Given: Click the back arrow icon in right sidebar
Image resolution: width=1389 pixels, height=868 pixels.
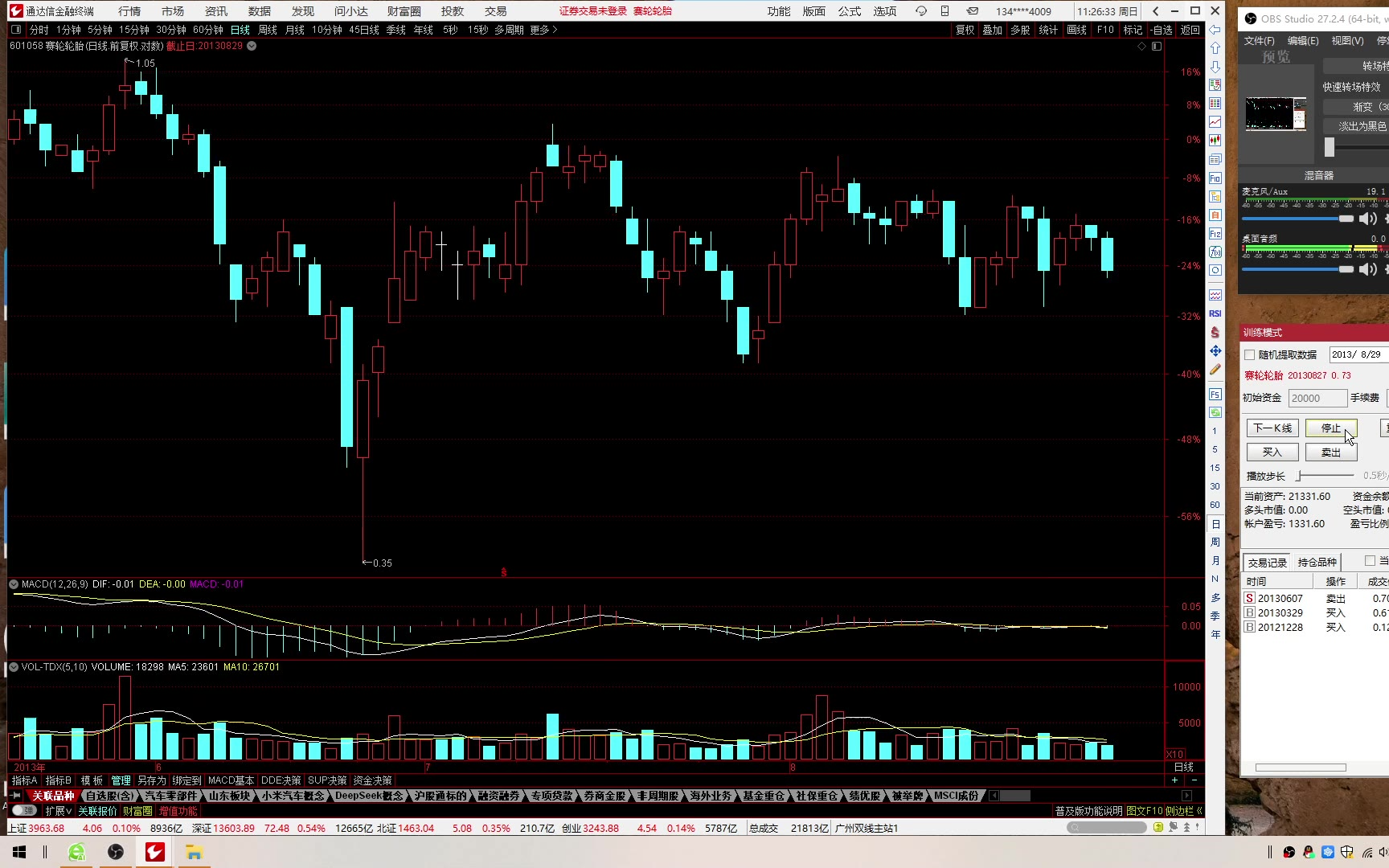Looking at the screenshot, I should tap(1215, 30).
